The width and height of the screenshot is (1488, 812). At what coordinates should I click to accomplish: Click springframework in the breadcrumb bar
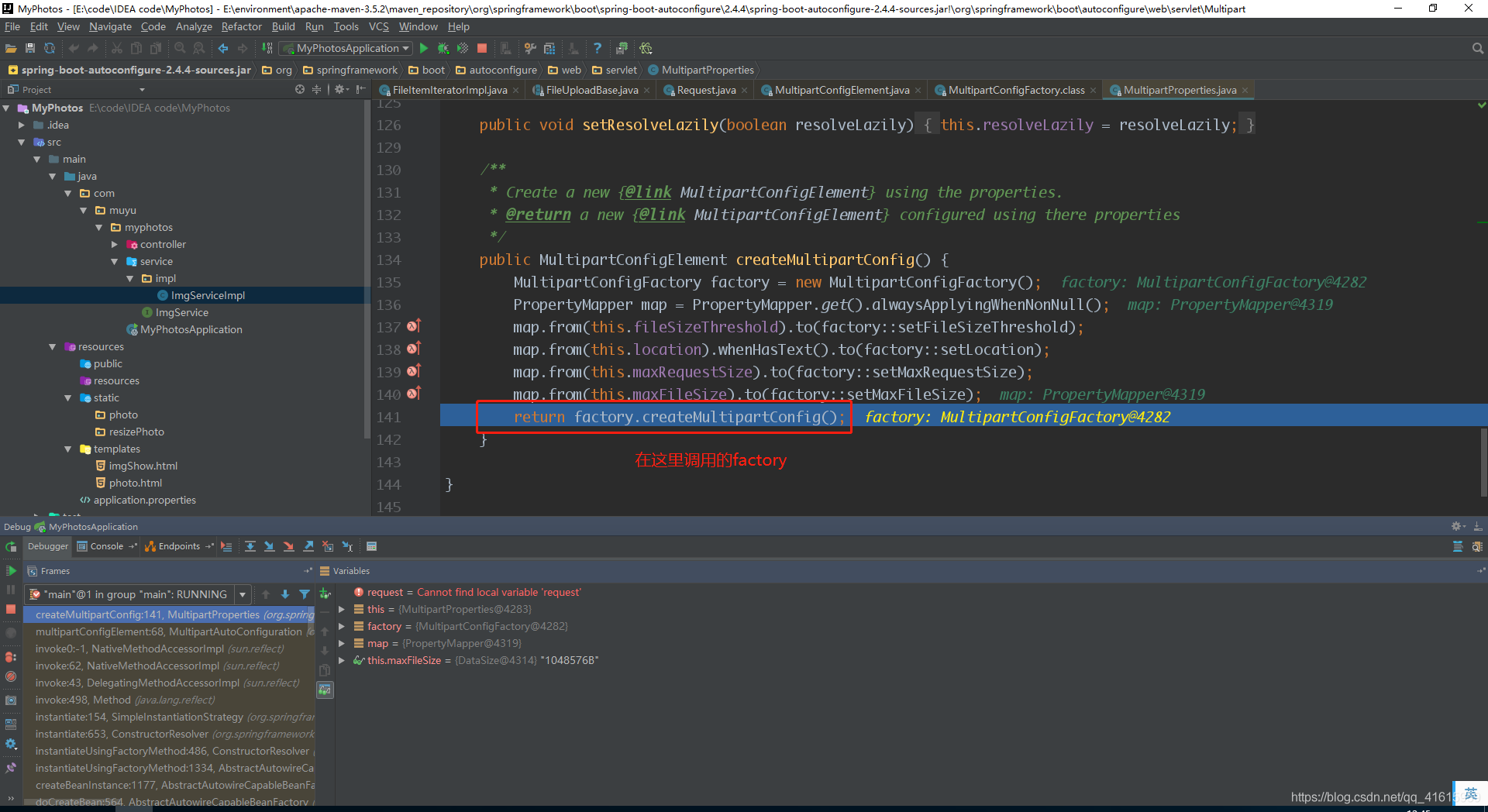pyautogui.click(x=356, y=70)
